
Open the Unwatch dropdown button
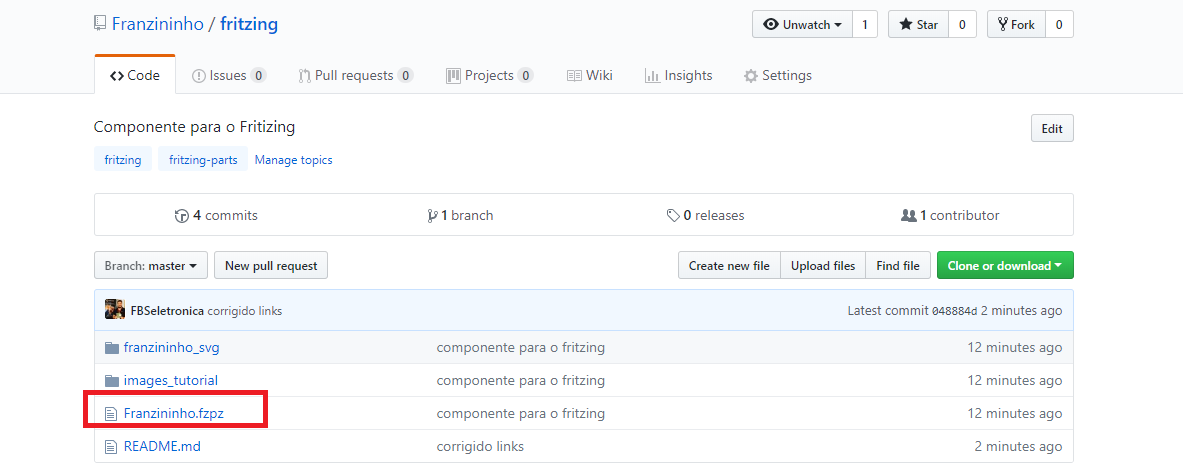803,24
